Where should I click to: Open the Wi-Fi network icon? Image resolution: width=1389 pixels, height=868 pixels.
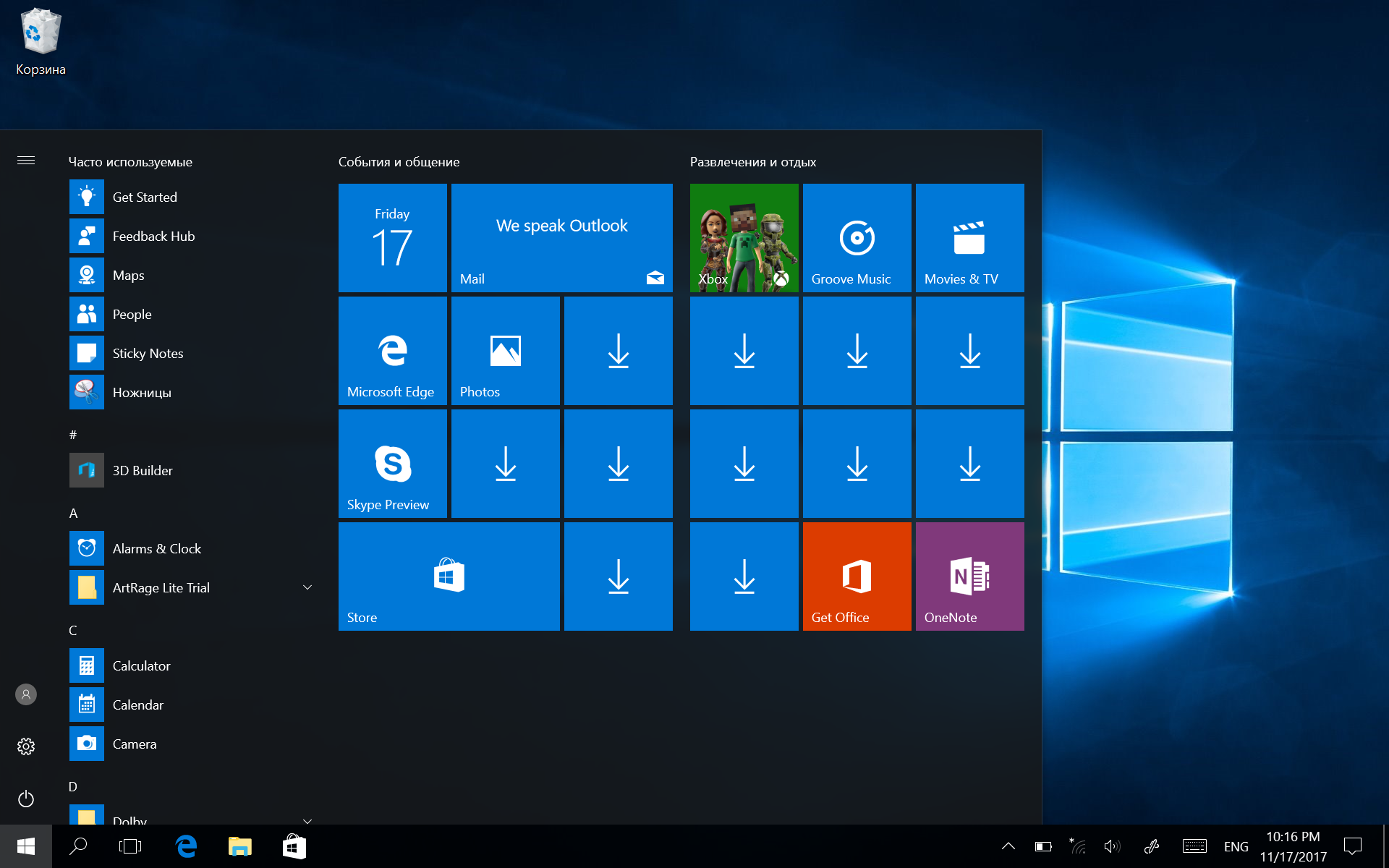pos(1077,846)
